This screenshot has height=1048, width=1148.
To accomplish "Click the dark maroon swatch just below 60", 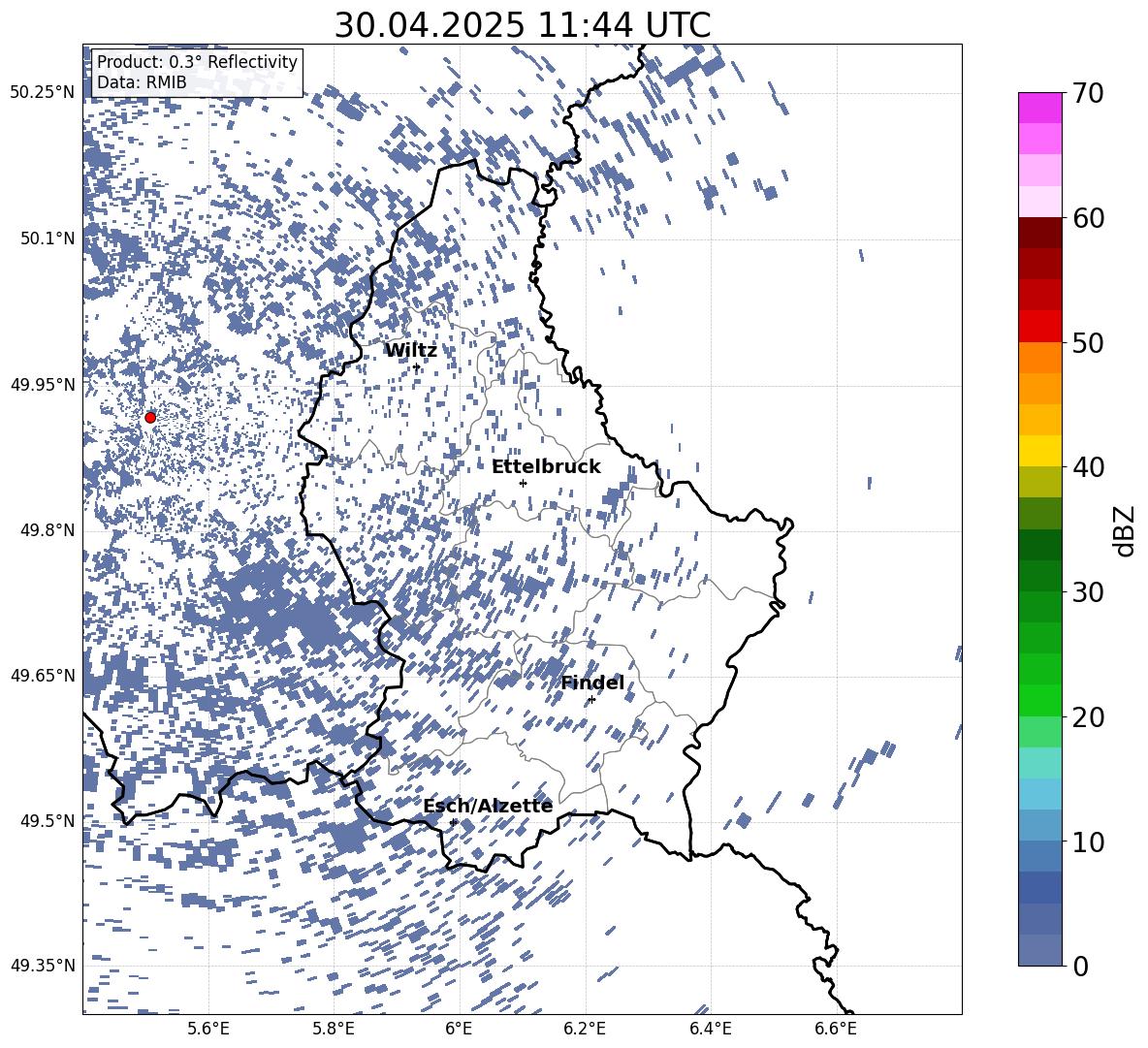I will pyautogui.click(x=1039, y=233).
